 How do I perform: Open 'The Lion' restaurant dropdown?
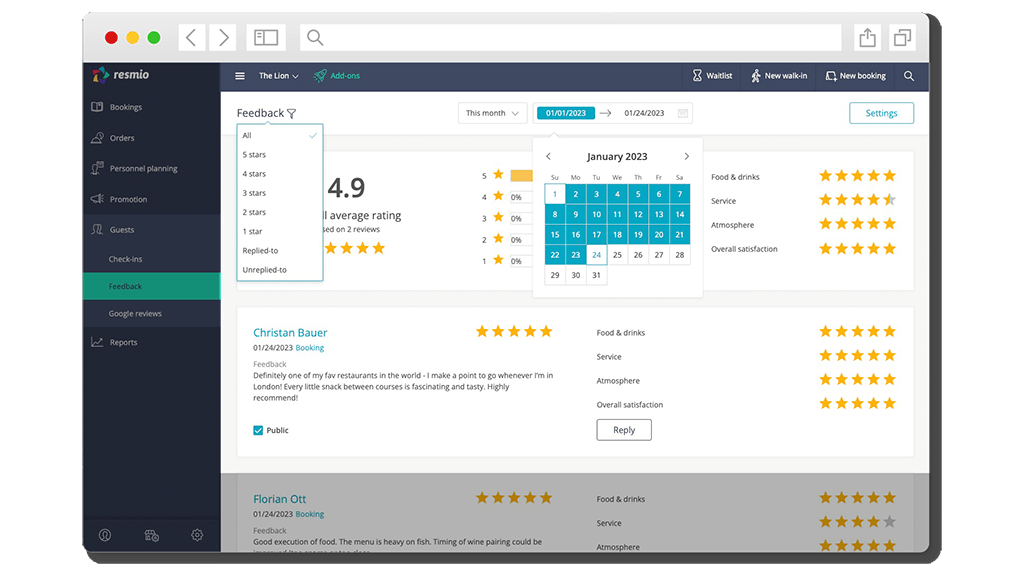pyautogui.click(x=277, y=75)
